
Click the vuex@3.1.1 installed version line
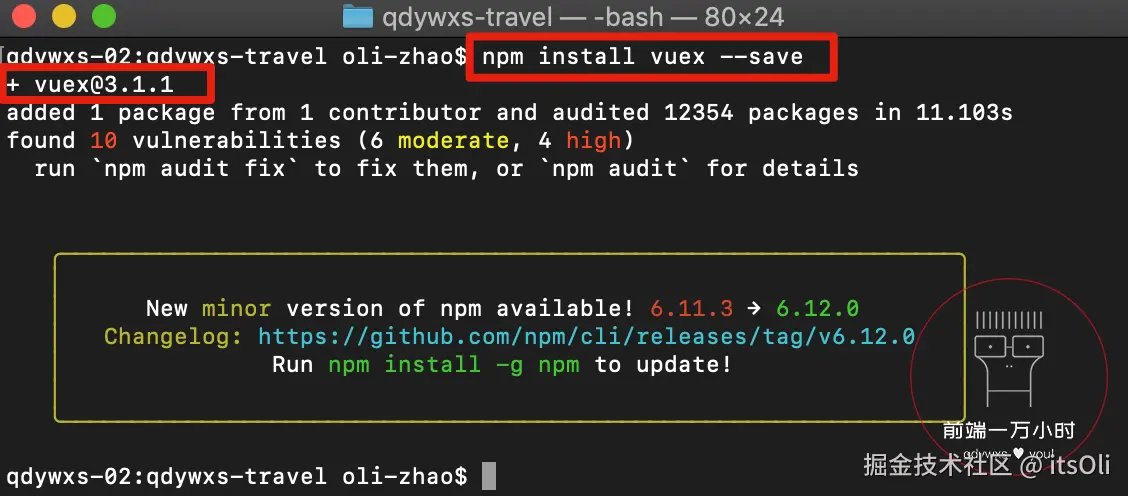tap(90, 84)
